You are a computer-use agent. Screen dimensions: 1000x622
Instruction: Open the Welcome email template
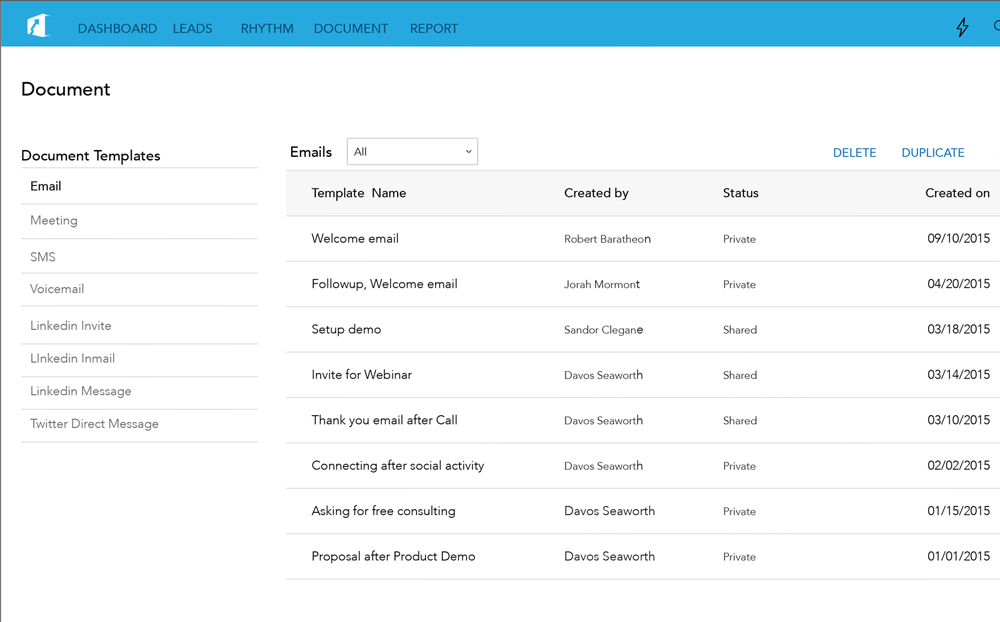pos(355,239)
